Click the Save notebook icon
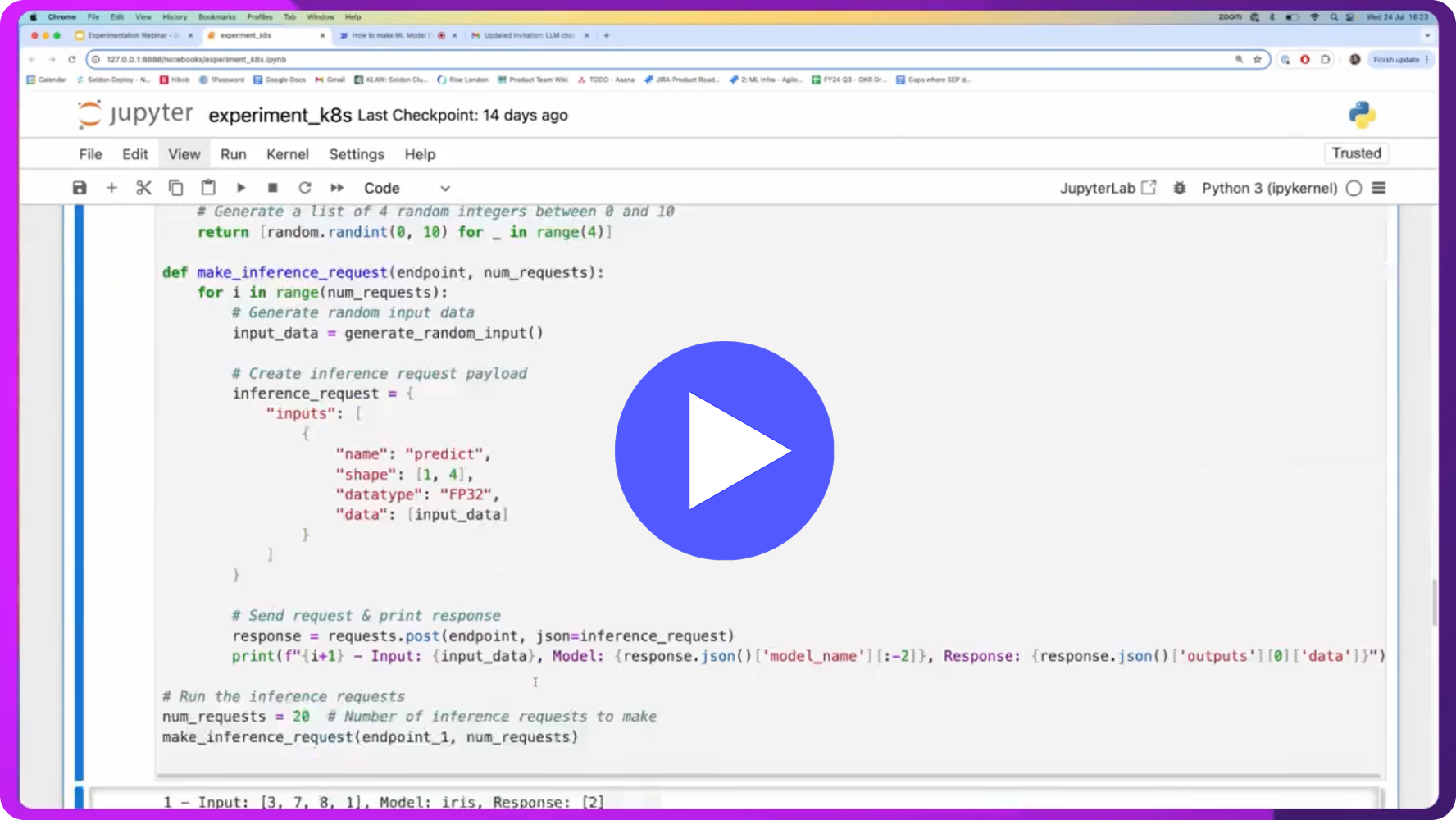The width and height of the screenshot is (1456, 820). click(x=80, y=188)
